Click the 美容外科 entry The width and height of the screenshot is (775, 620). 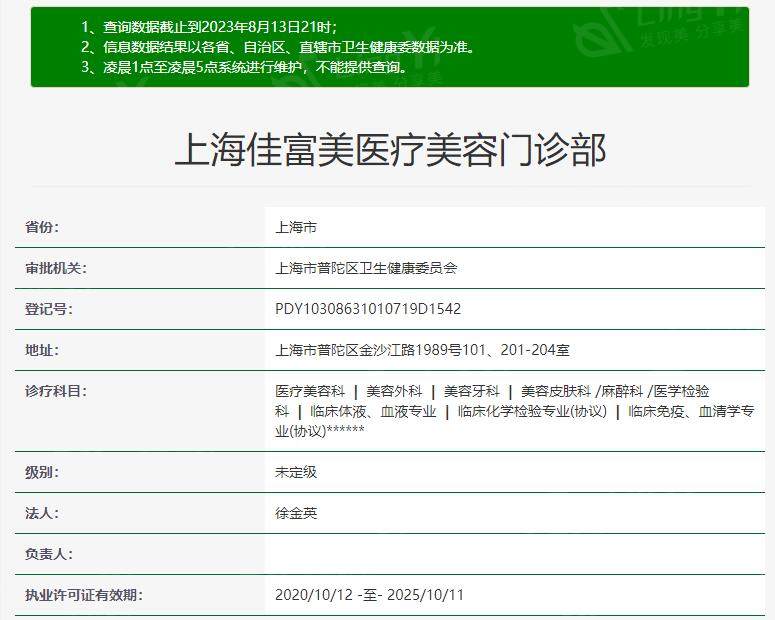[394, 391]
